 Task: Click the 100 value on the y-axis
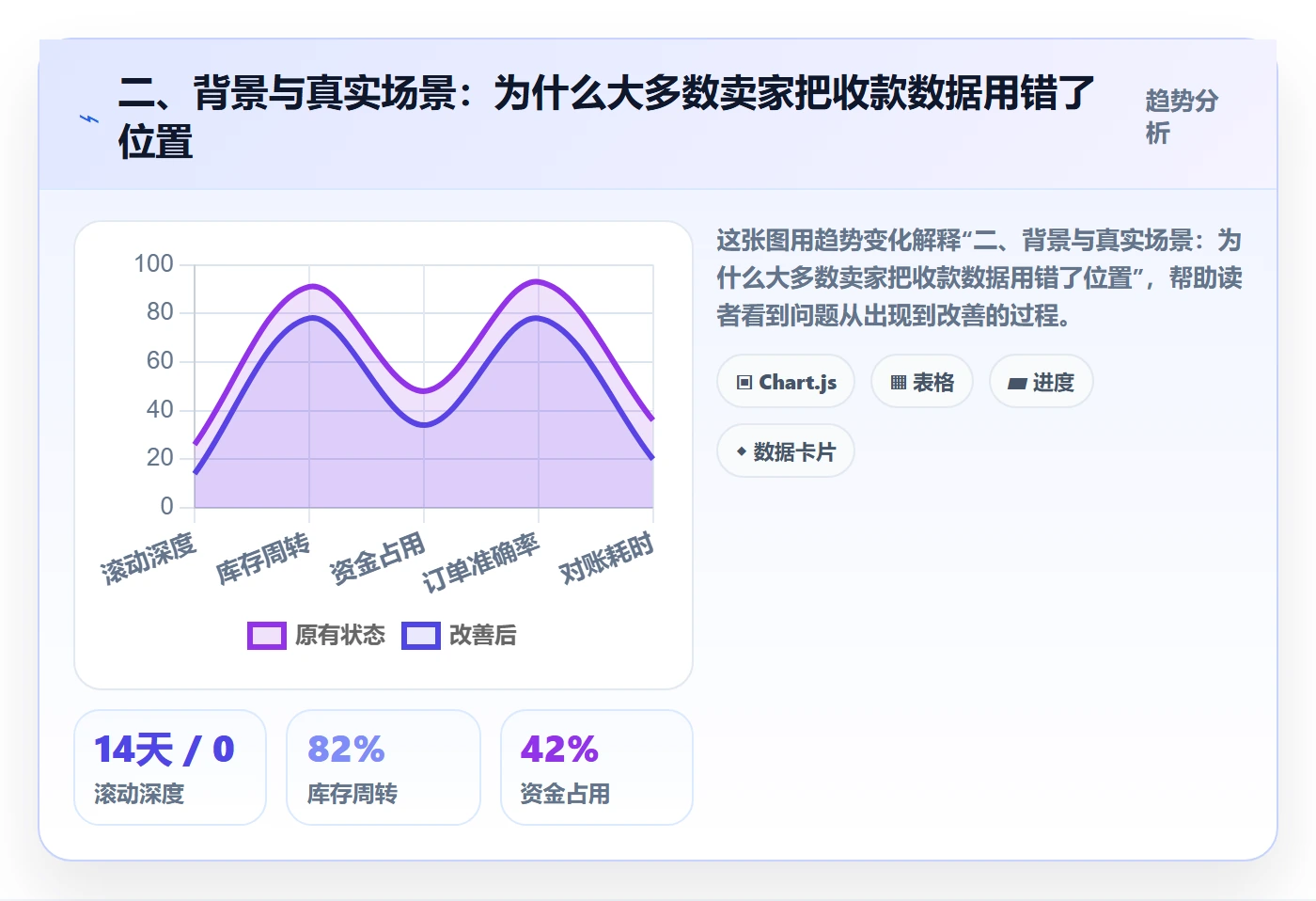coord(153,263)
